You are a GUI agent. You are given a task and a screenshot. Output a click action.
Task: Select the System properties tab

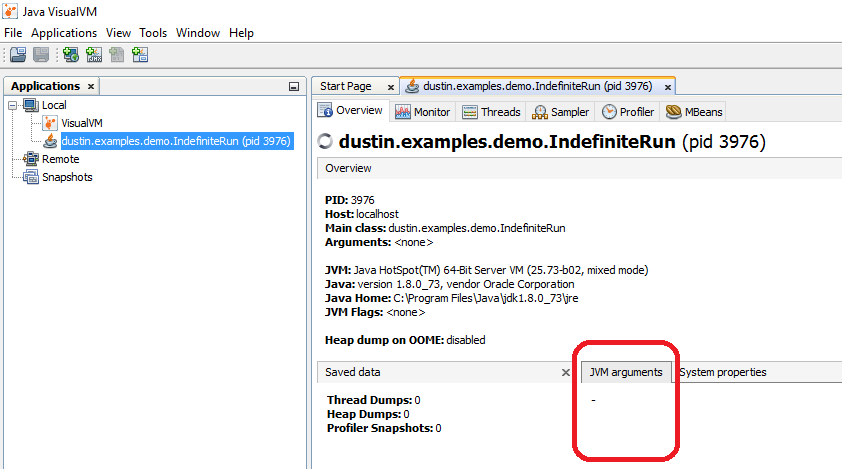click(723, 372)
